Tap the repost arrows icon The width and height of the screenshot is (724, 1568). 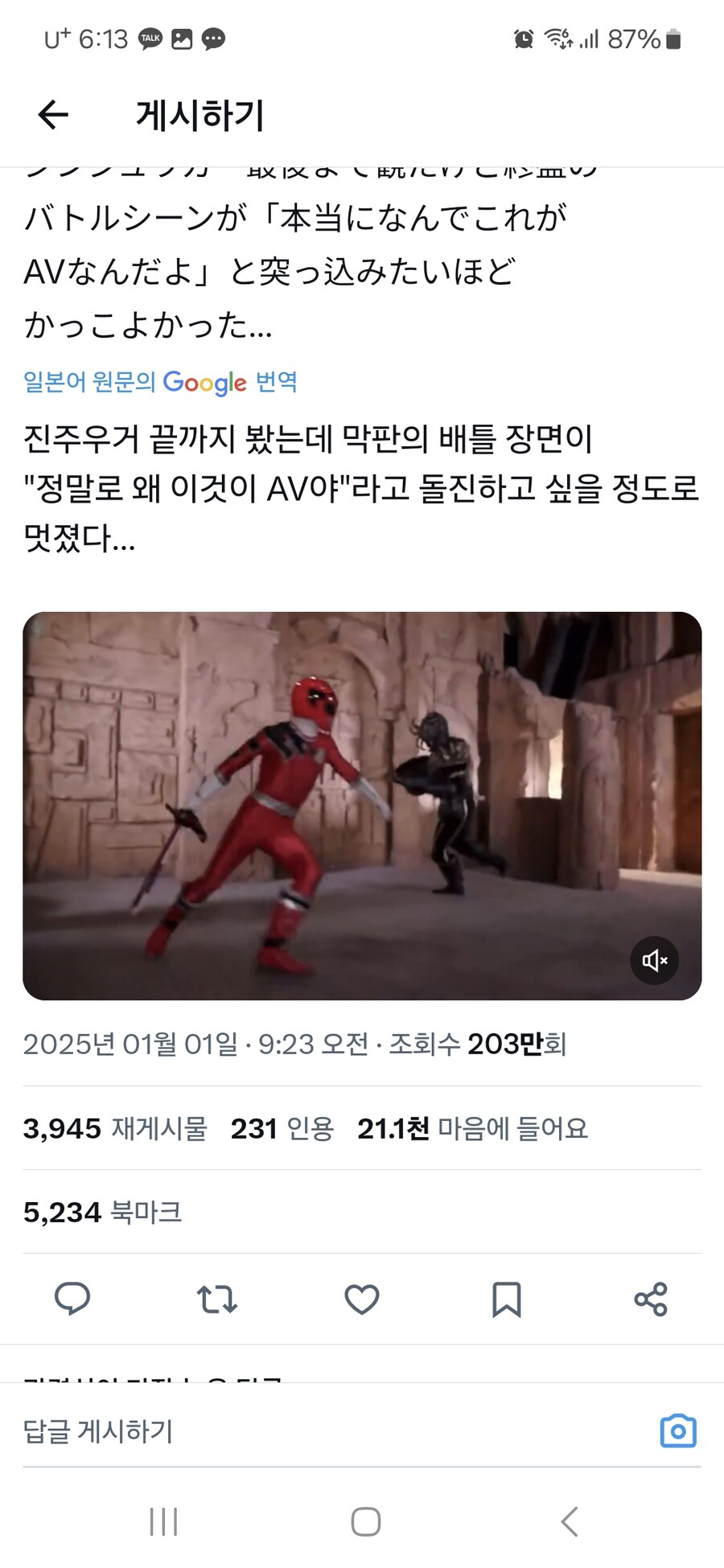point(217,1299)
